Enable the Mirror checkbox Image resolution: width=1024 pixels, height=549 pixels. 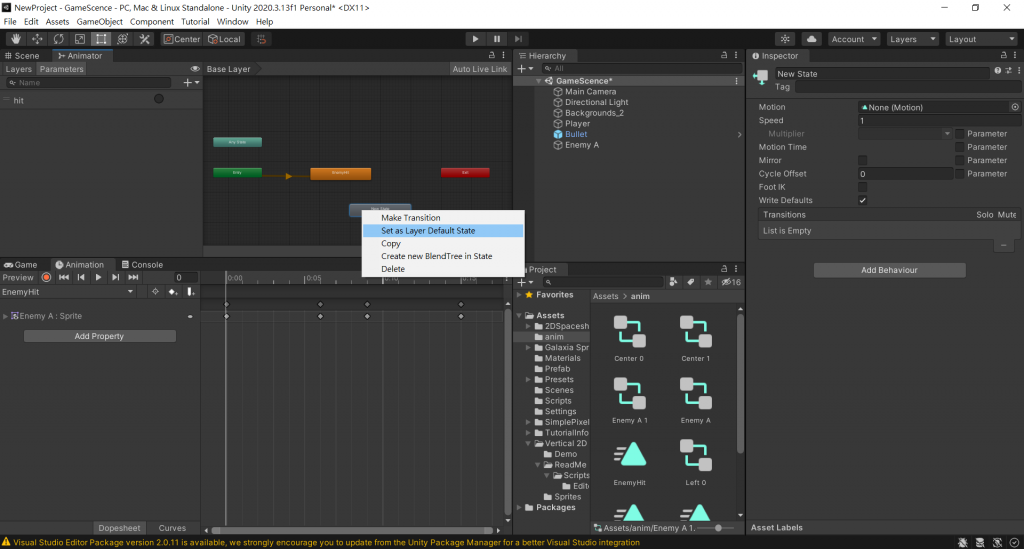coord(863,160)
